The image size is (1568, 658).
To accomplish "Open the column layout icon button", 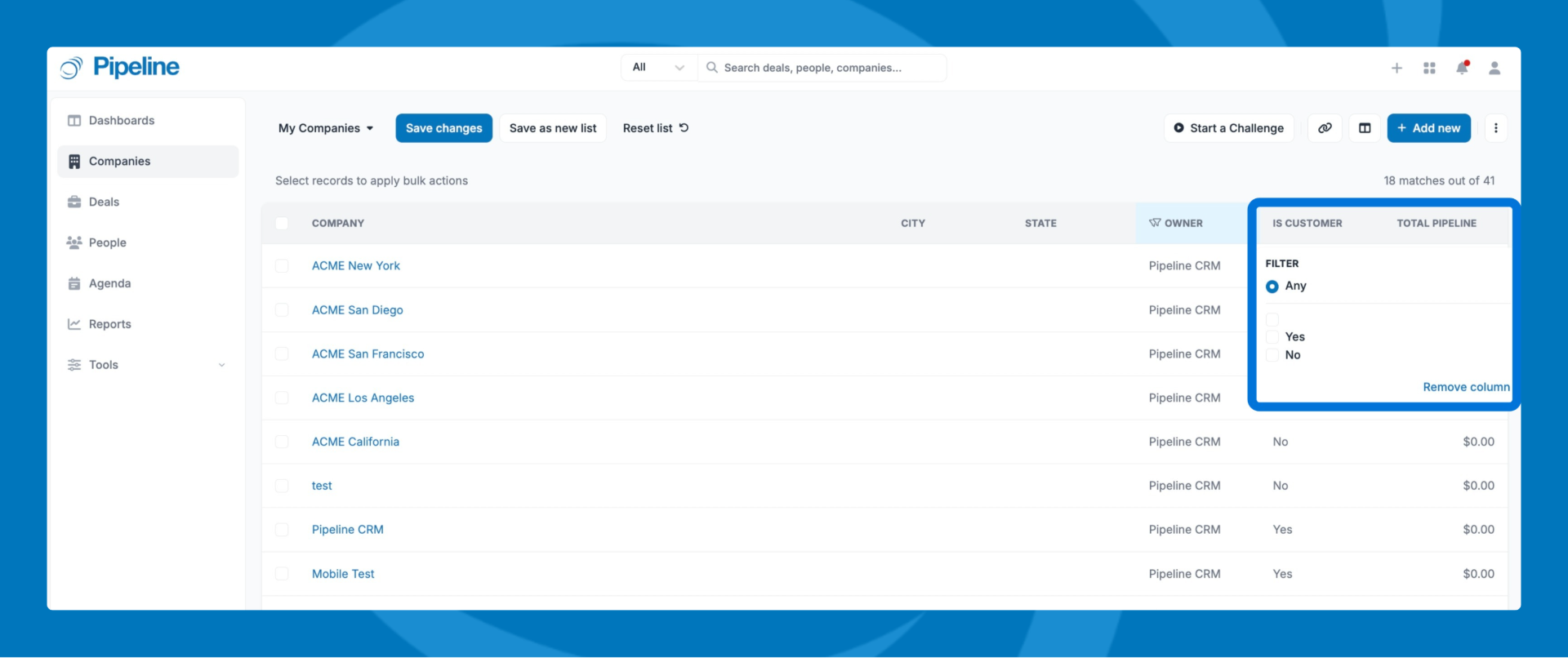I will [x=1365, y=128].
